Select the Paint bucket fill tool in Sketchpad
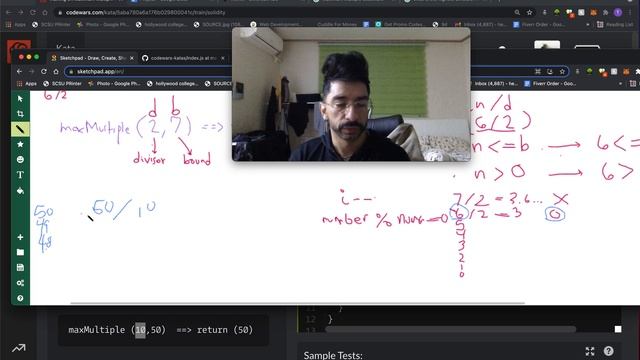 (20, 191)
